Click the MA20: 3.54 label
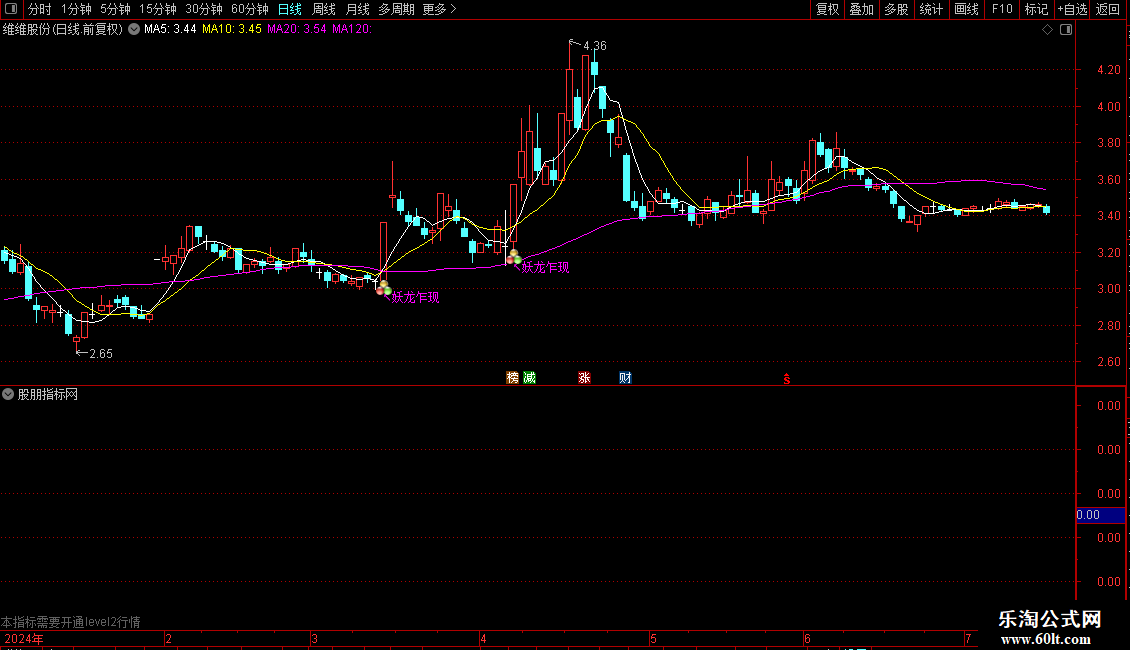This screenshot has width=1130, height=650. click(x=296, y=30)
